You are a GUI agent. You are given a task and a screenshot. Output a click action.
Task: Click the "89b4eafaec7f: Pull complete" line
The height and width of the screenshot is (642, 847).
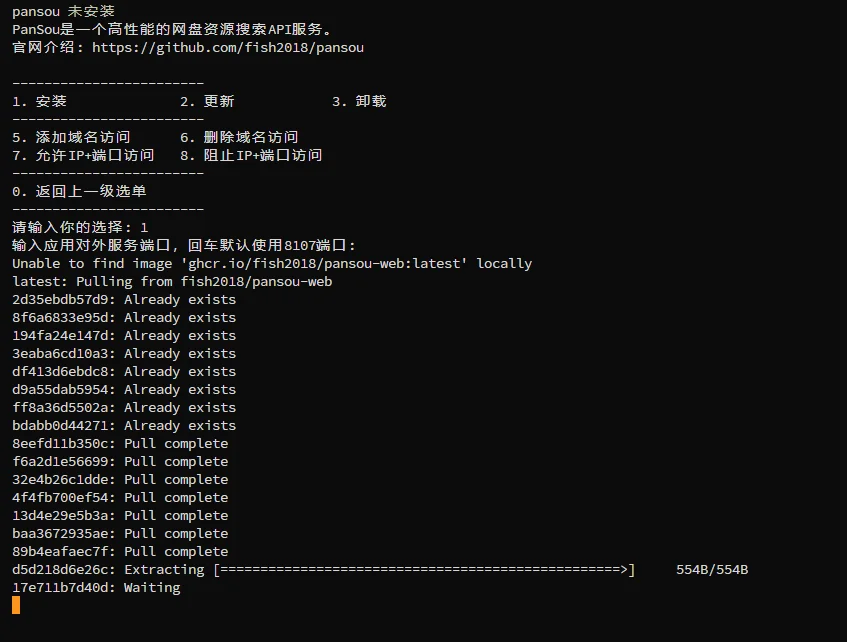tap(120, 551)
